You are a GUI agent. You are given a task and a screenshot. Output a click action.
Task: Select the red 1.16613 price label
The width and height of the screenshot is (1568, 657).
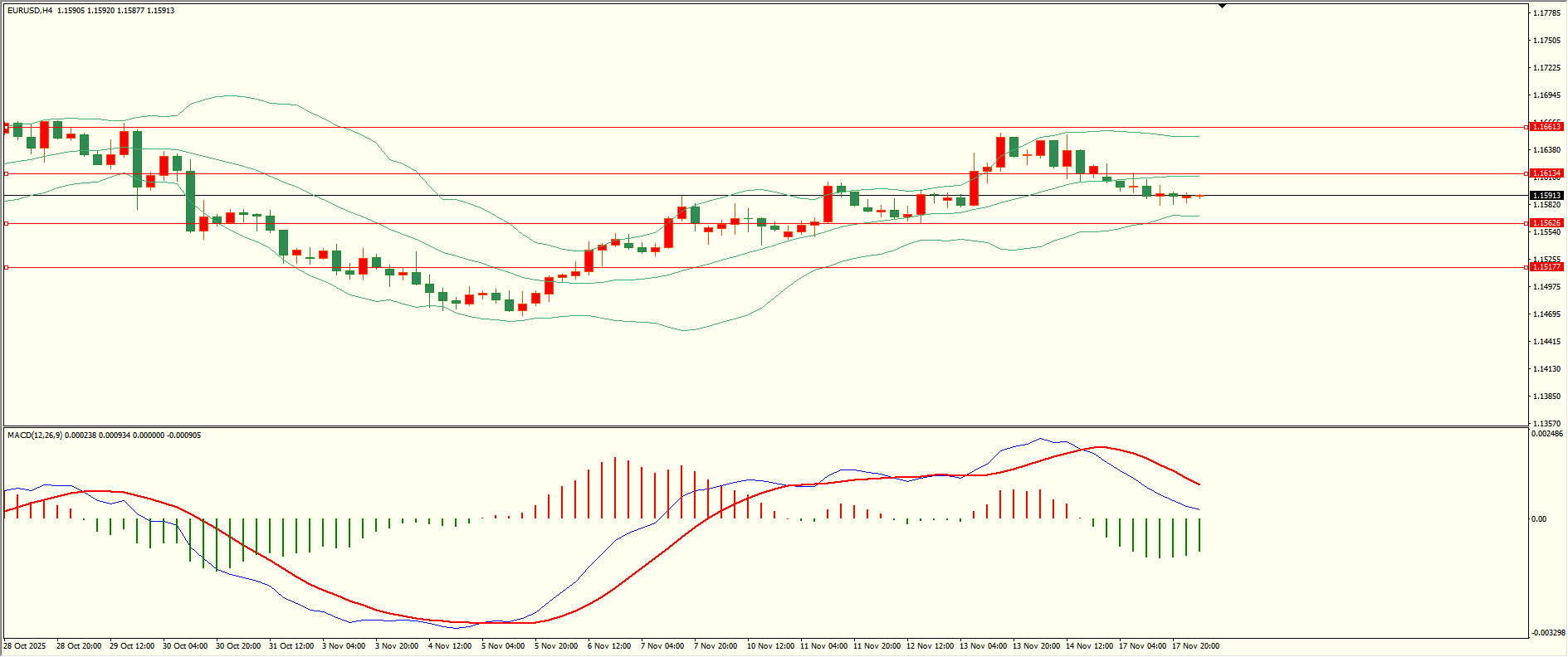[x=1546, y=127]
